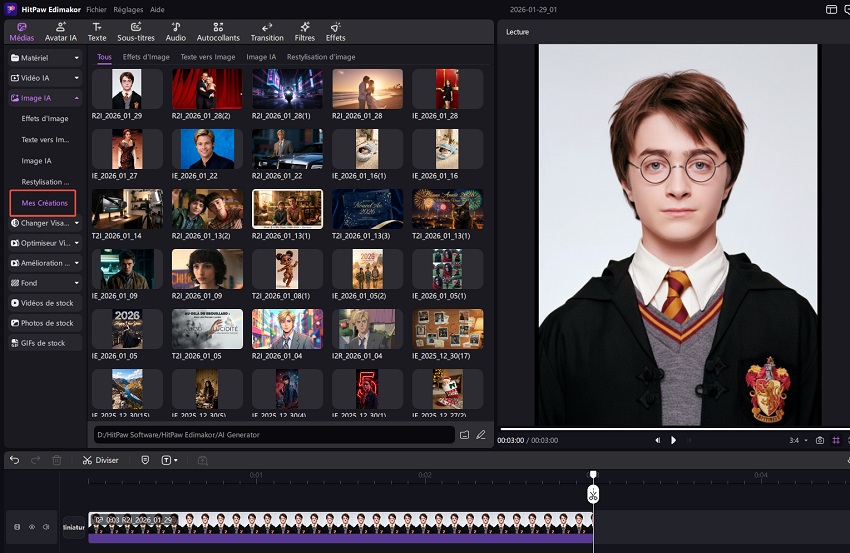Step back one frame in preview

(658, 440)
